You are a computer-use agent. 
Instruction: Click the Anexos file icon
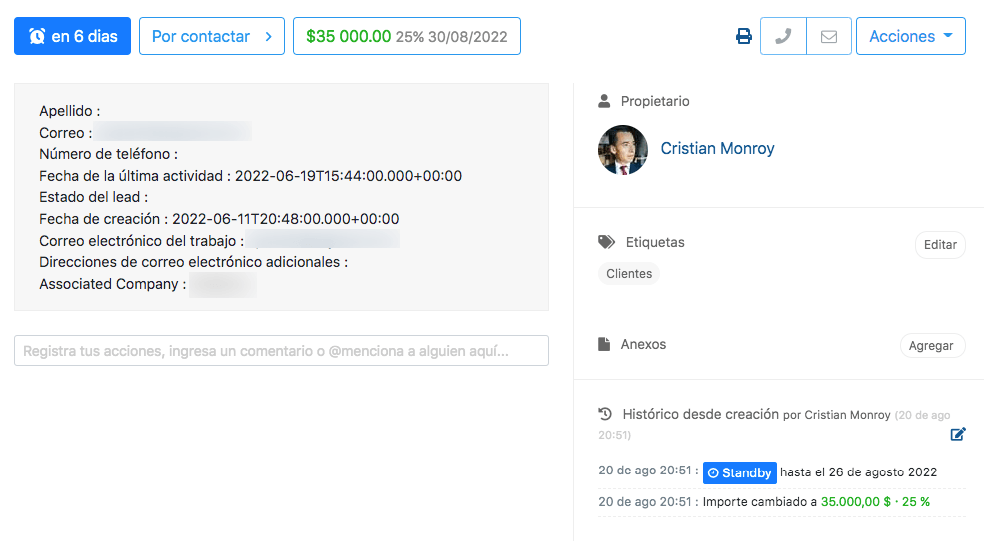click(x=604, y=344)
